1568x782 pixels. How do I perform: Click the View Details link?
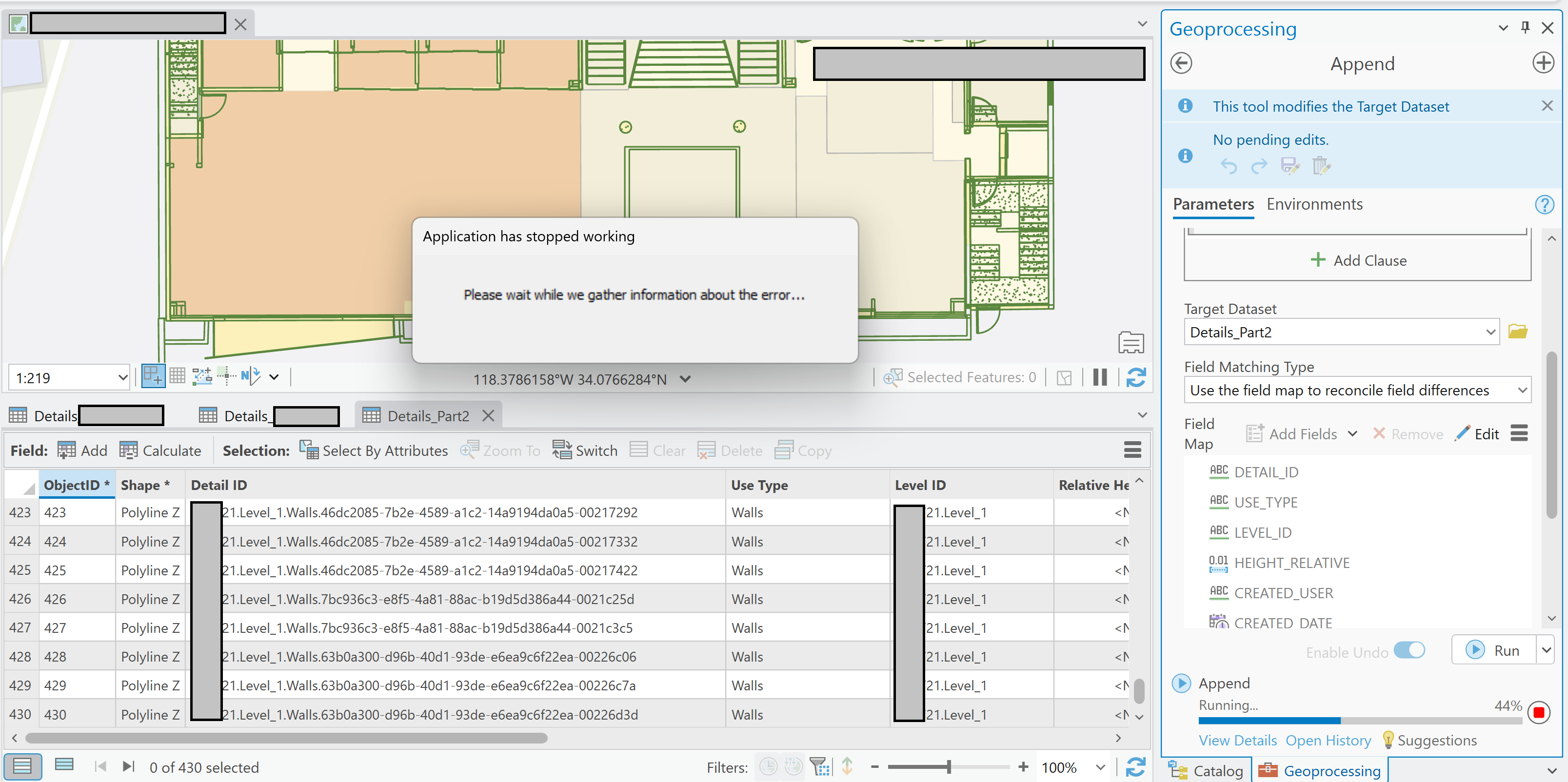tap(1237, 740)
